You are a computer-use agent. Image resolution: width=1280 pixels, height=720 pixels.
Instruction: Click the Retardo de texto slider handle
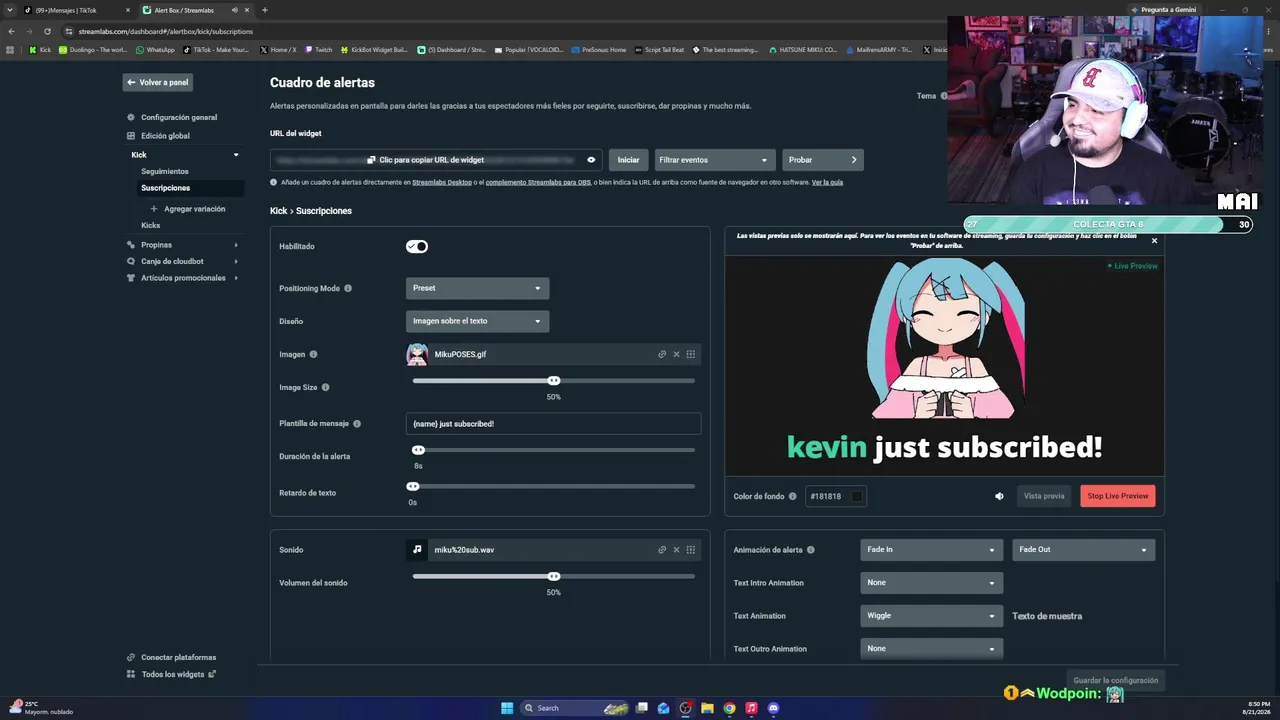click(x=413, y=487)
